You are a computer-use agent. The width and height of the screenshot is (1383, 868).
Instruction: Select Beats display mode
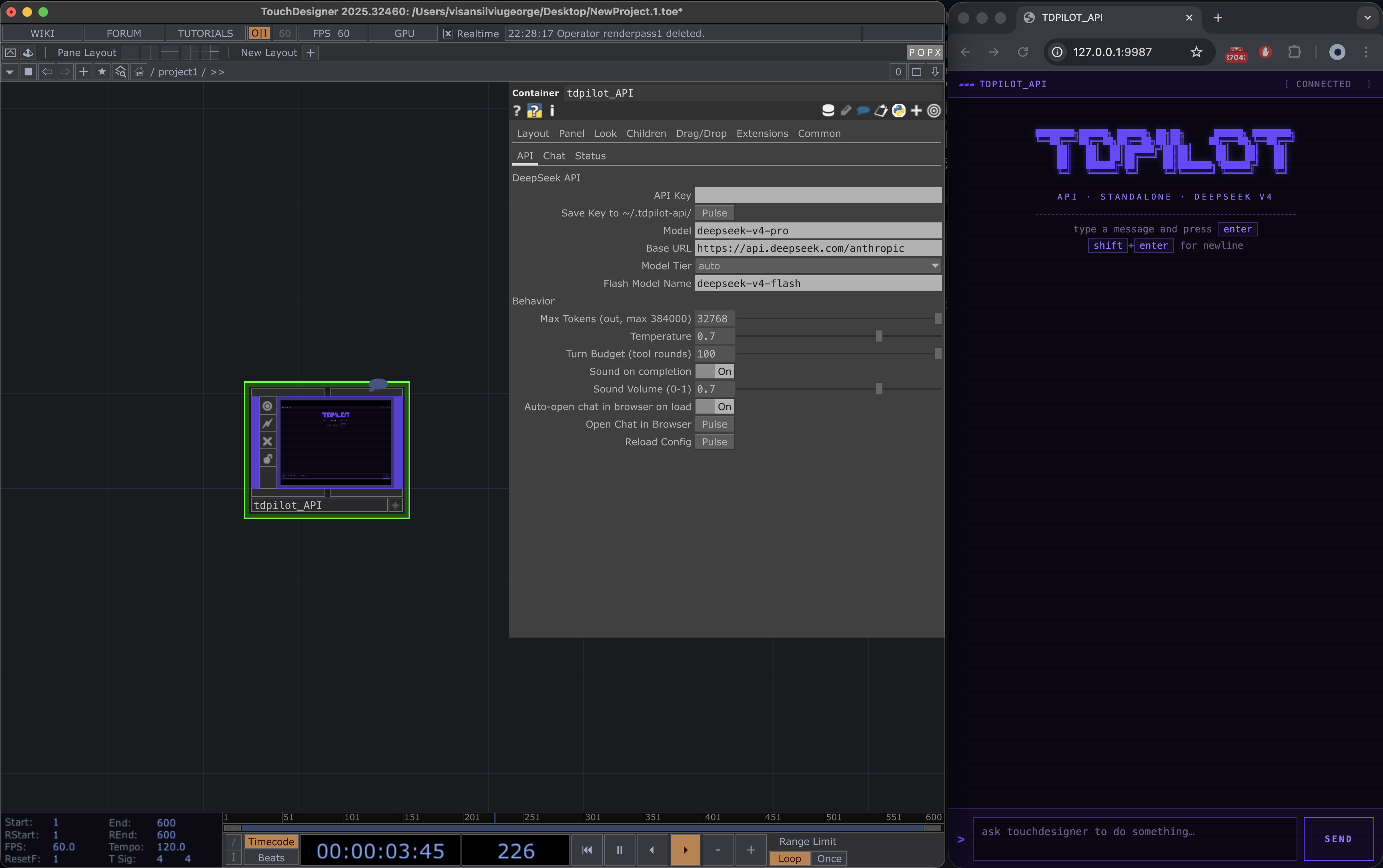[x=271, y=858]
